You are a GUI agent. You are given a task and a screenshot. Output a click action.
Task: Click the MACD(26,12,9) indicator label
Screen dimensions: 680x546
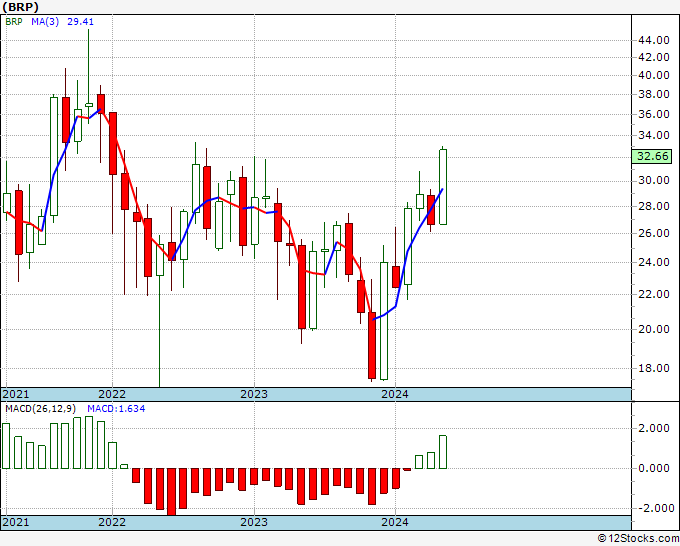41,409
